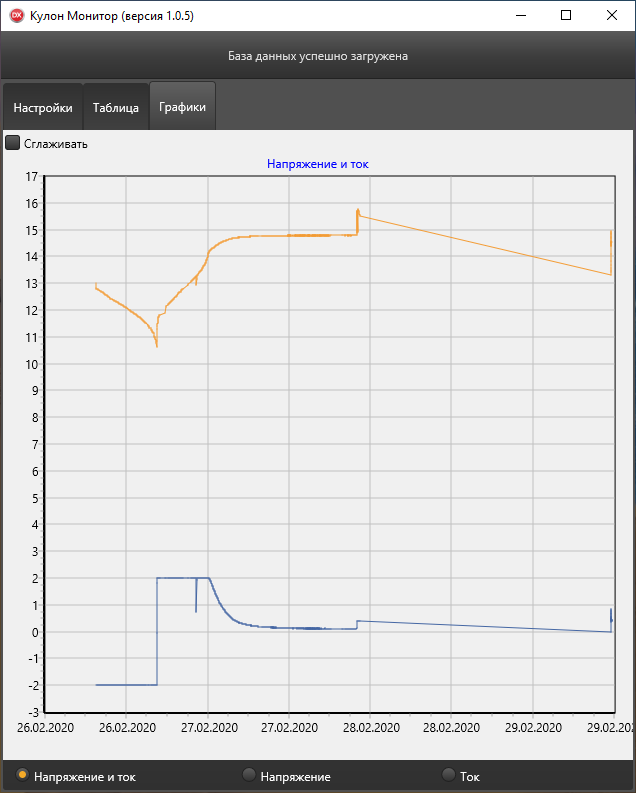
Task: Click the leftmost 26.02.2020 date label
Action: pyautogui.click(x=46, y=728)
